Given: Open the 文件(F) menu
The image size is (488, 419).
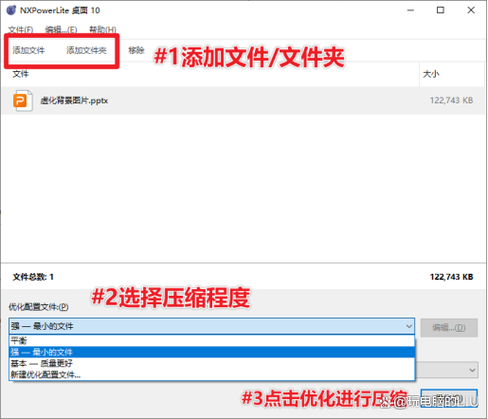Looking at the screenshot, I should tap(21, 30).
